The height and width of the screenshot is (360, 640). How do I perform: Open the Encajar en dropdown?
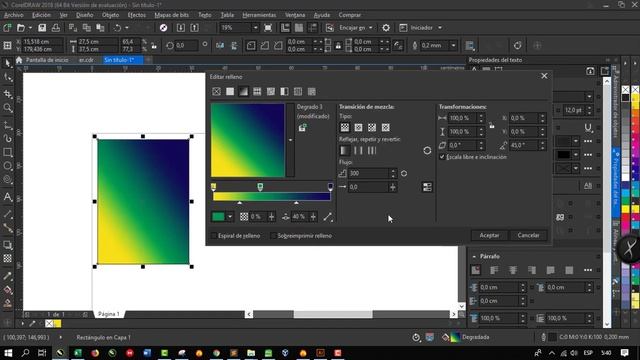[x=371, y=28]
